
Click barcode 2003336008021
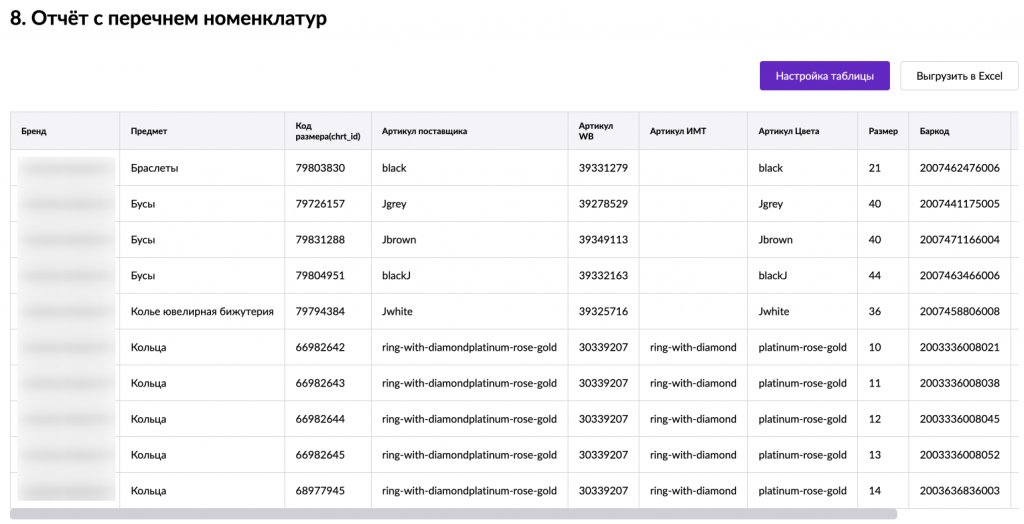[x=959, y=348]
